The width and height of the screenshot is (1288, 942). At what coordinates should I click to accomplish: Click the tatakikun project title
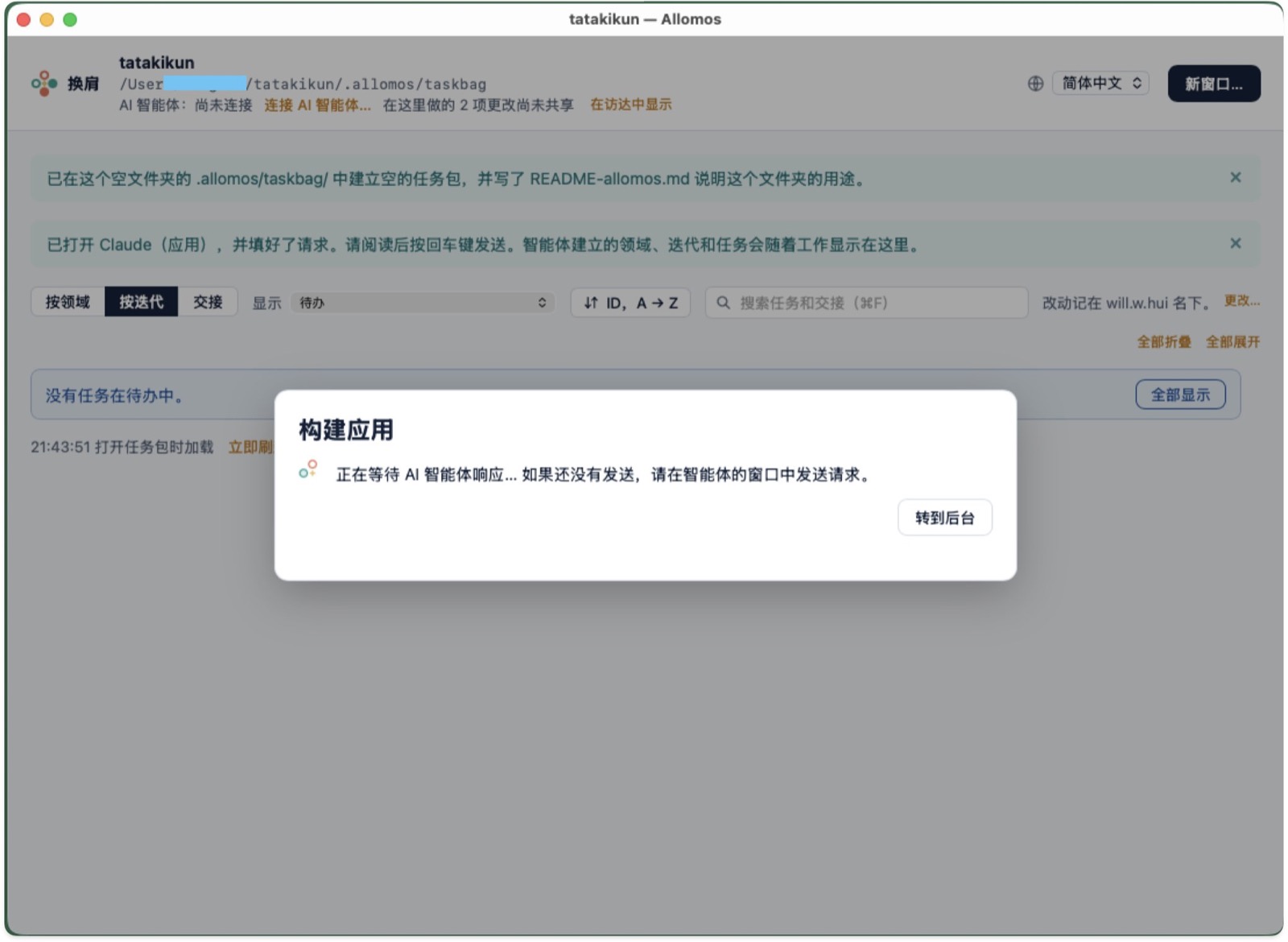pyautogui.click(x=156, y=63)
